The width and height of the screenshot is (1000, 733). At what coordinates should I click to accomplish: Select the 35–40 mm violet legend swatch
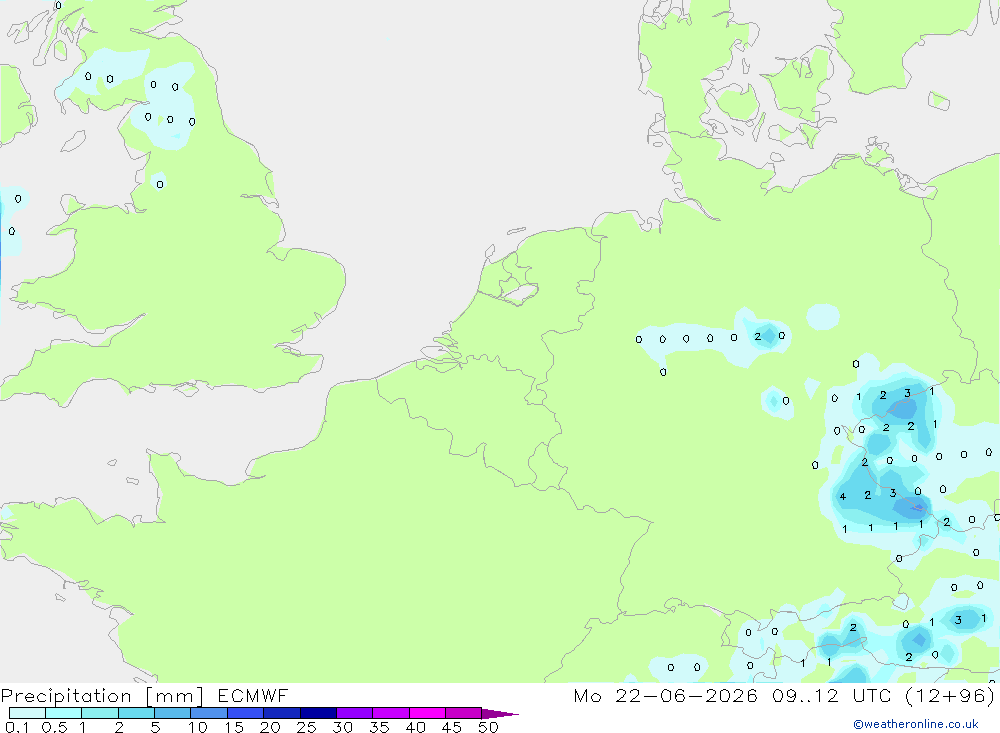tap(391, 713)
